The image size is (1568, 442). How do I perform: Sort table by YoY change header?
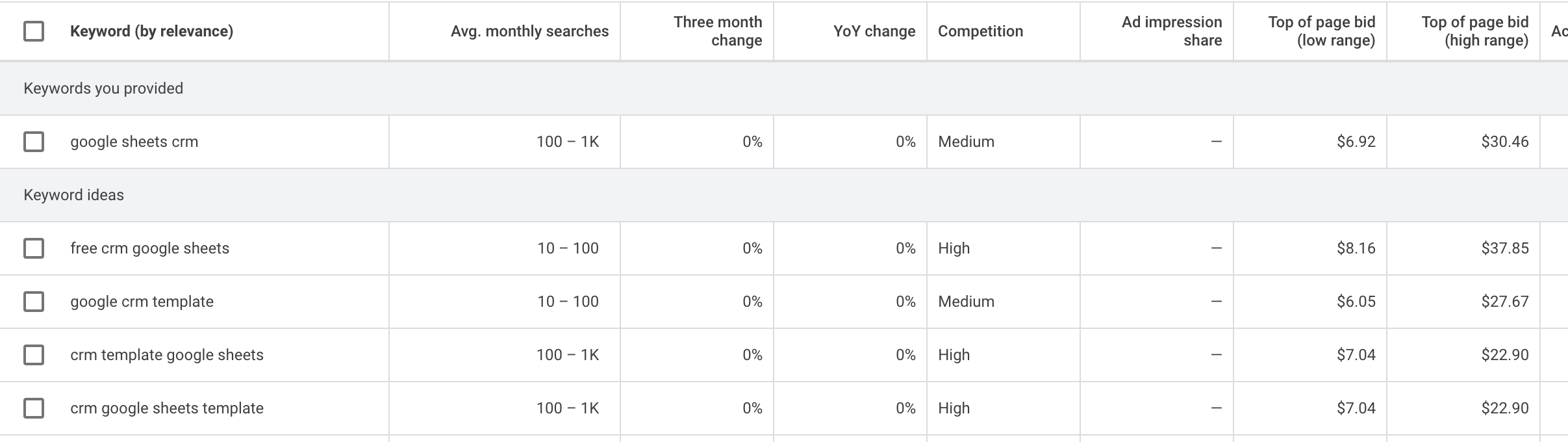pyautogui.click(x=874, y=31)
